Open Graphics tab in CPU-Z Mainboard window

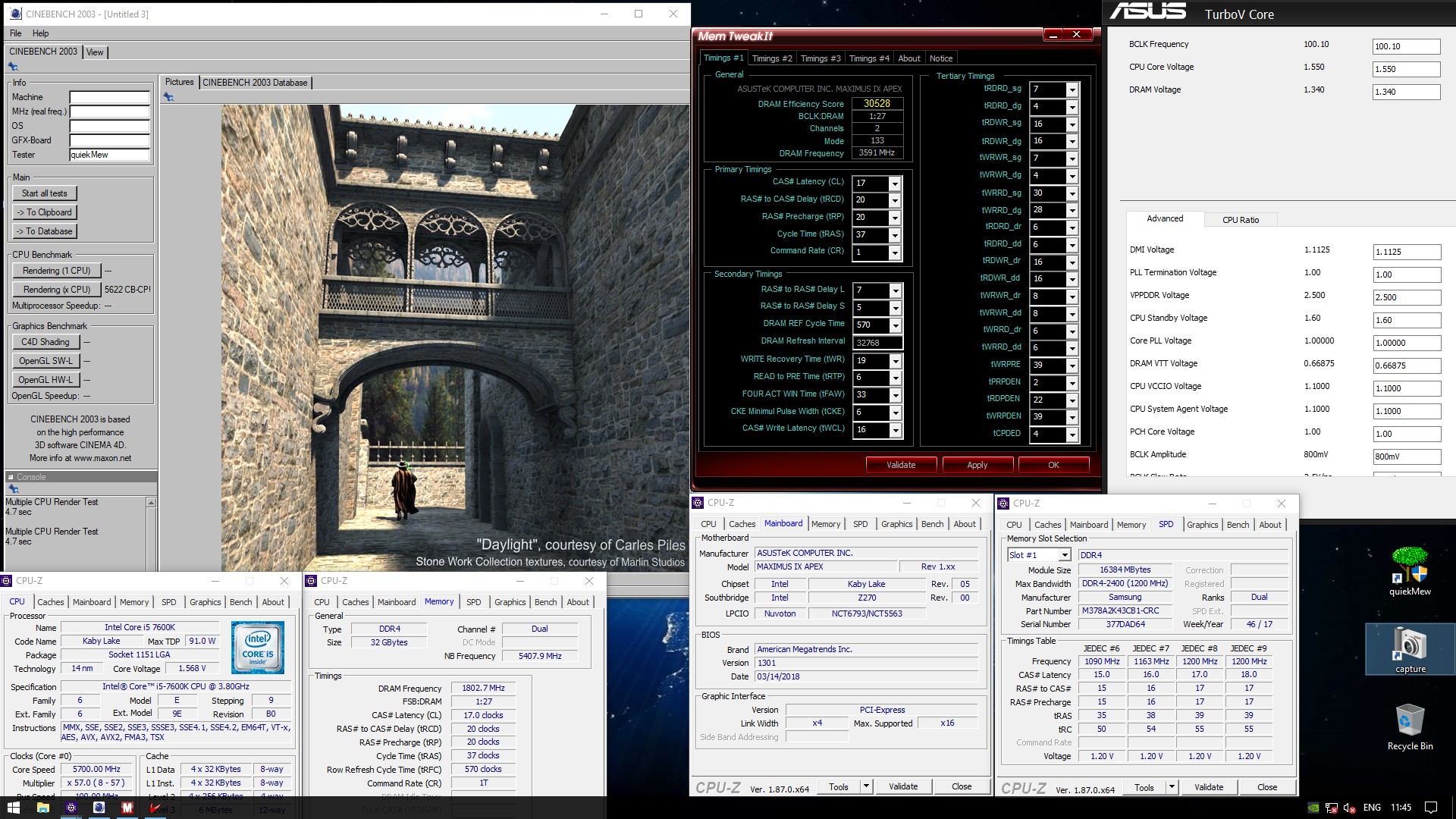[896, 524]
